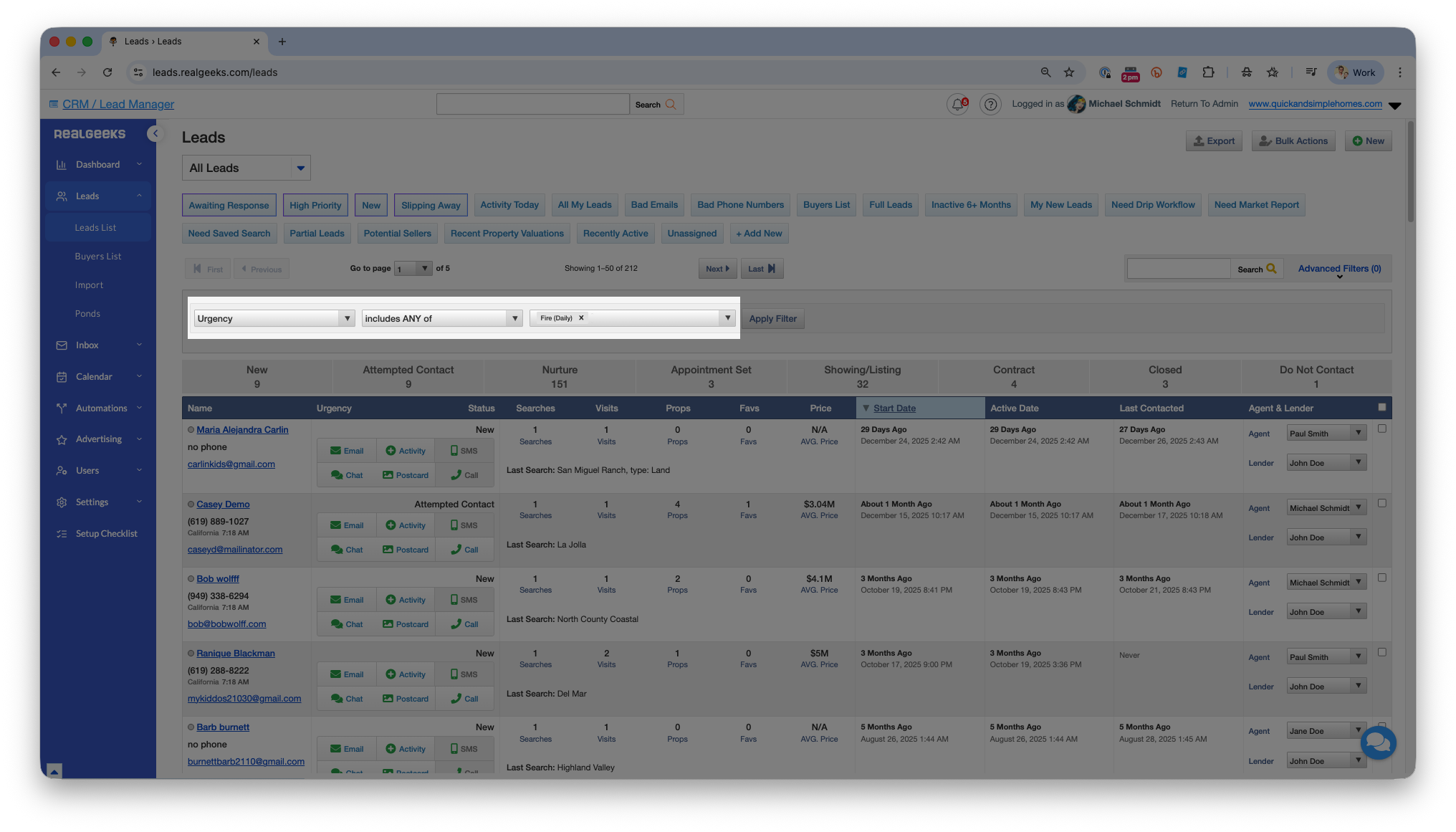Check the box for Maria Alejandra Carlin

point(1382,429)
